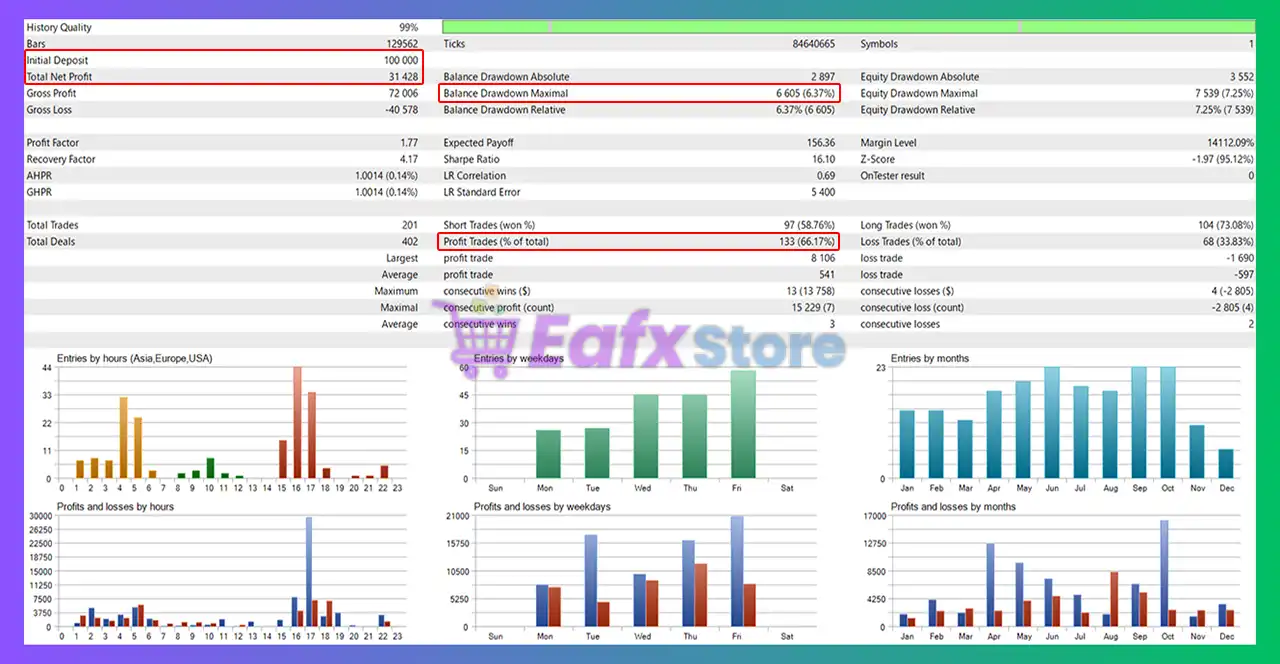
Task: Select the blue hour 17 profit bar
Action: 309,572
